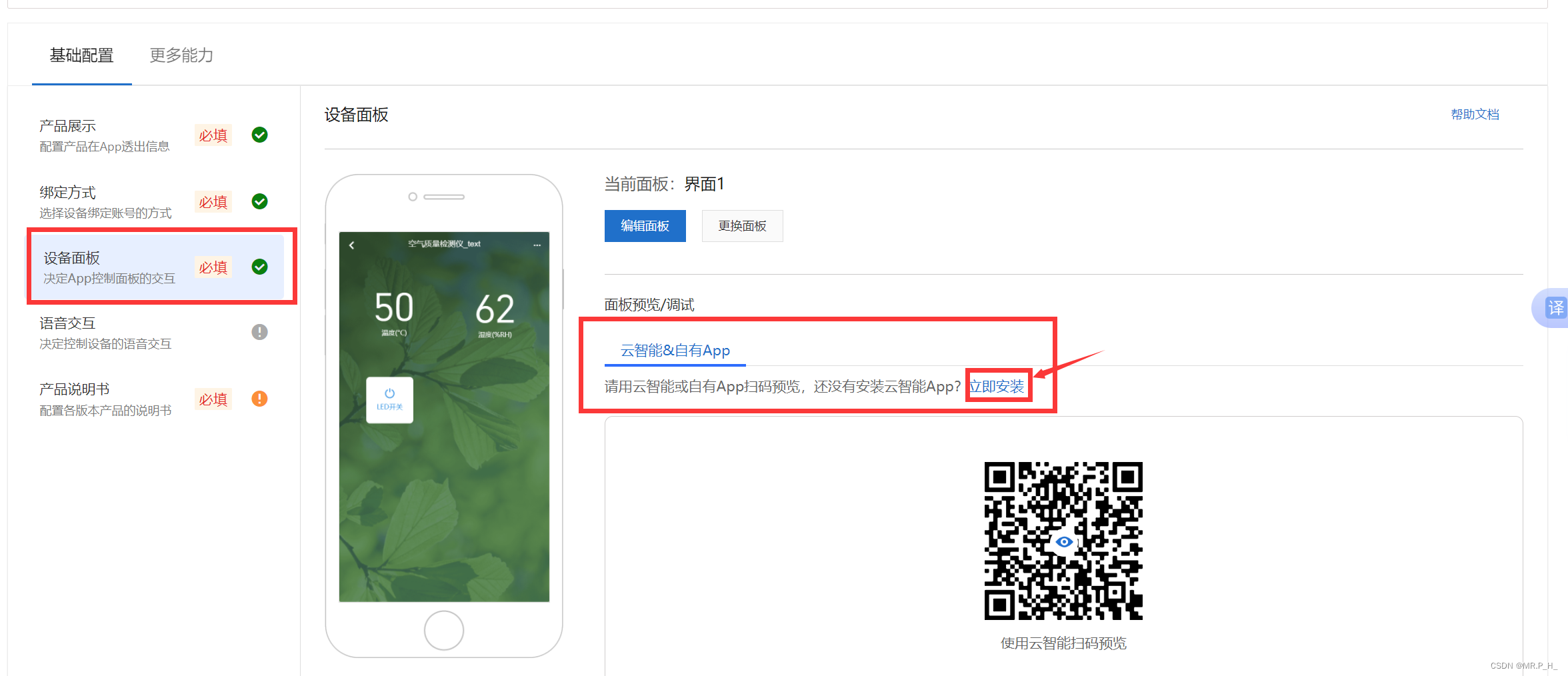Screen dimensions: 1568x676
Task: Click the 必填 tag beside 产品说明书
Action: (x=213, y=399)
